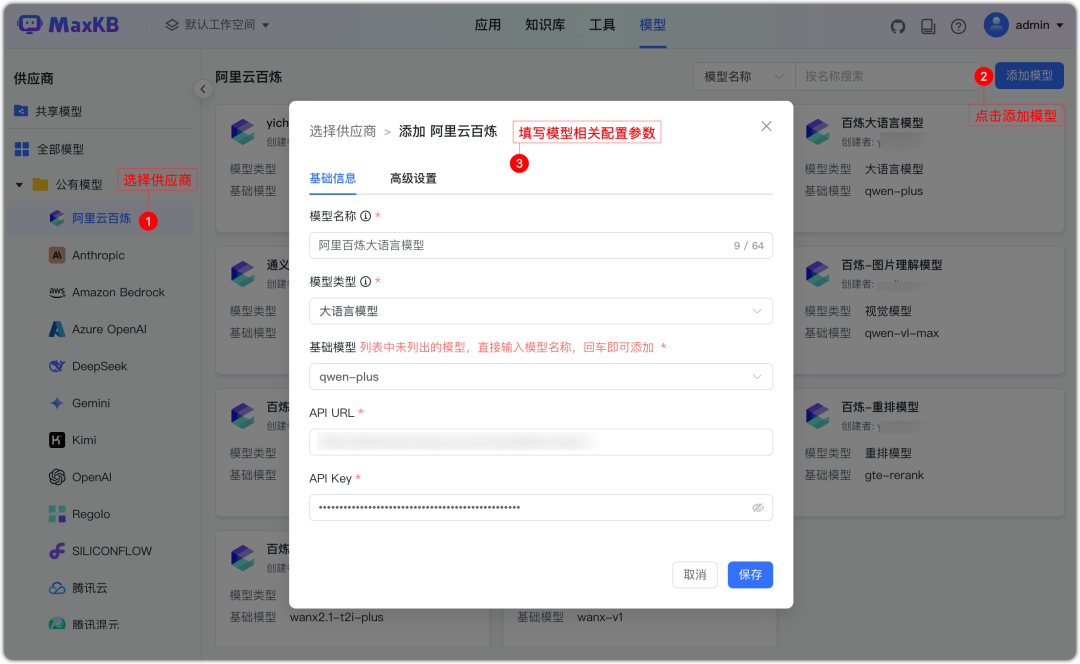
Task: Click the 百炼-图片理解模型 card icon
Action: tap(818, 273)
